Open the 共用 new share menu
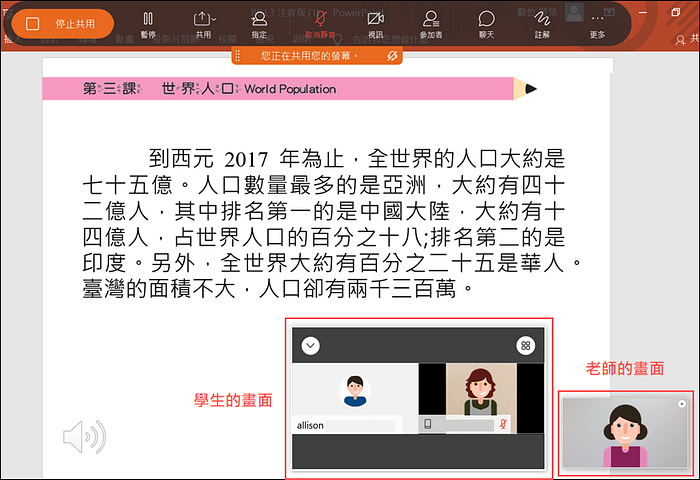Image resolution: width=700 pixels, height=480 pixels. click(x=204, y=25)
